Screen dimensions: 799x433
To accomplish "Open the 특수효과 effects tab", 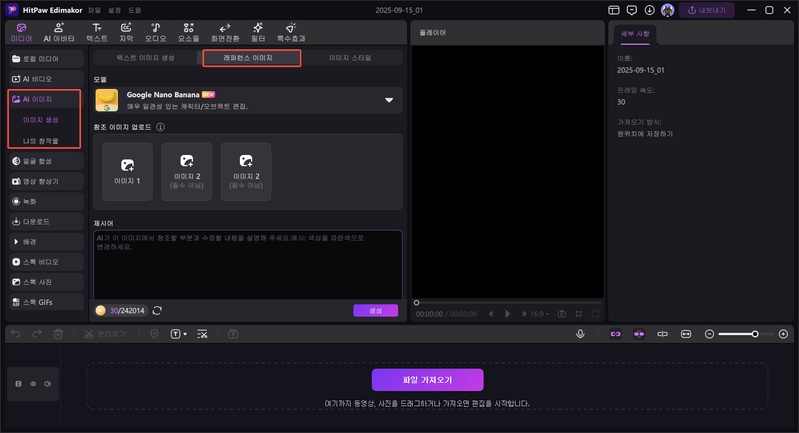I will click(289, 31).
